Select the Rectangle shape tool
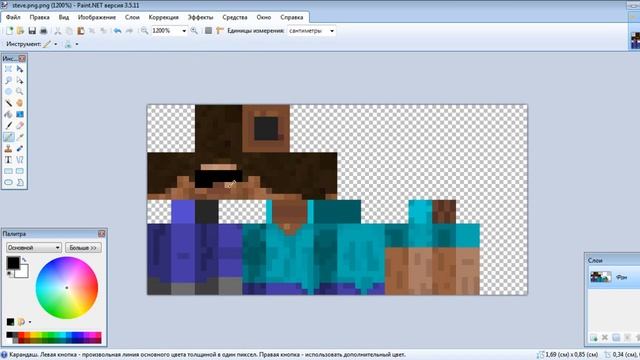The image size is (640, 360). [x=8, y=171]
